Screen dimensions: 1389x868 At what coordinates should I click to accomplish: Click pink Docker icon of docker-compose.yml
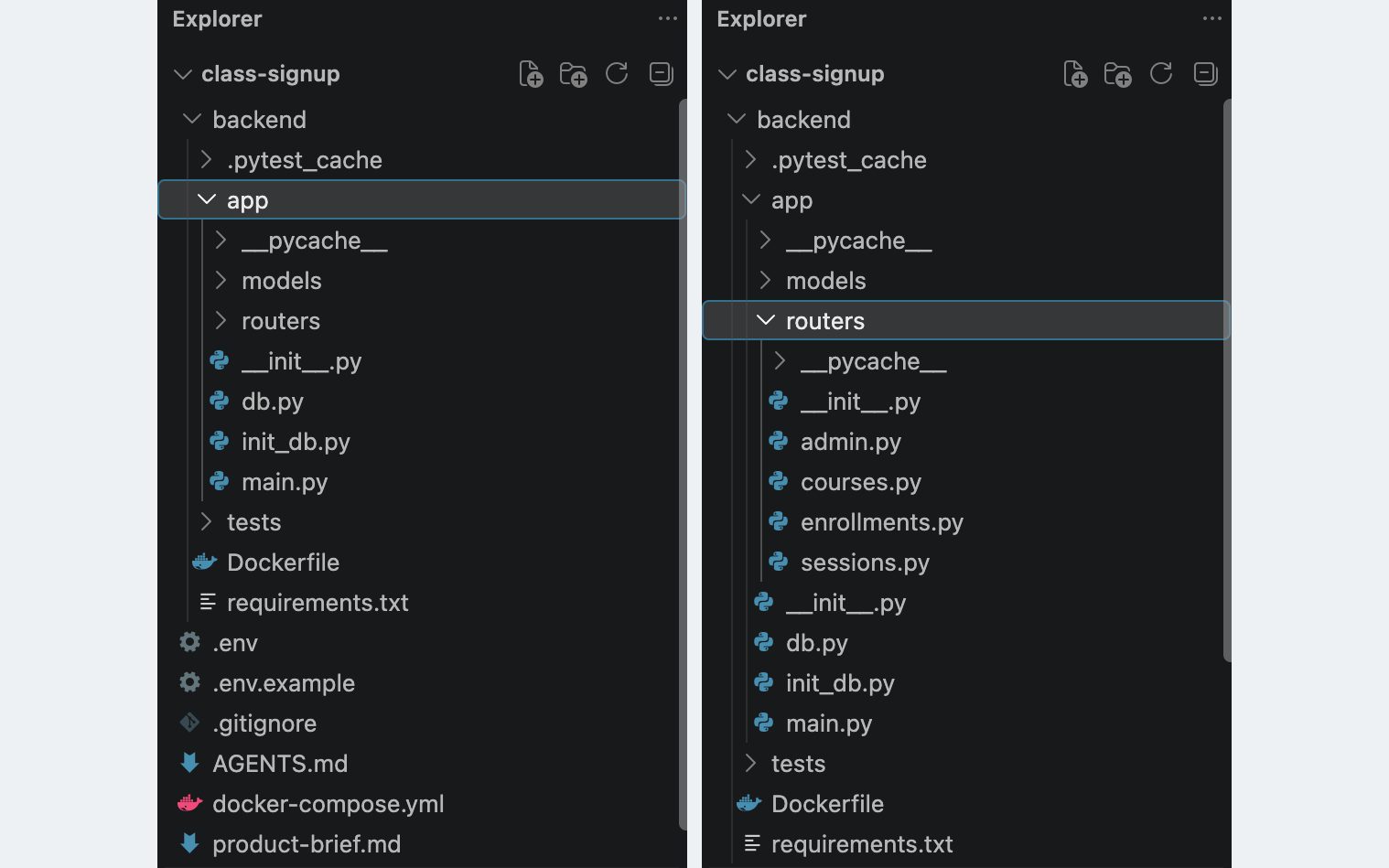click(x=189, y=804)
